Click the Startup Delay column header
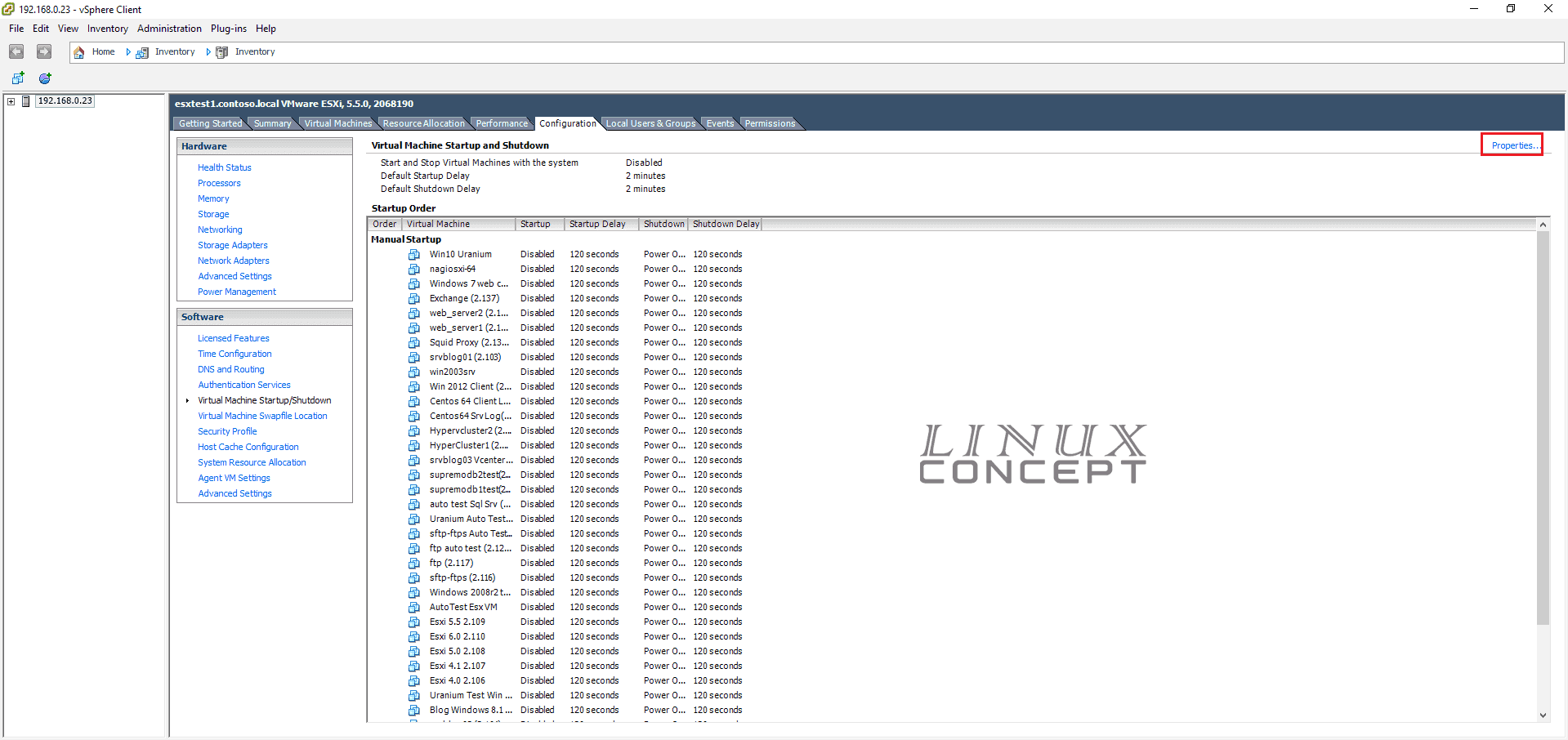This screenshot has width=1568, height=740. point(601,224)
